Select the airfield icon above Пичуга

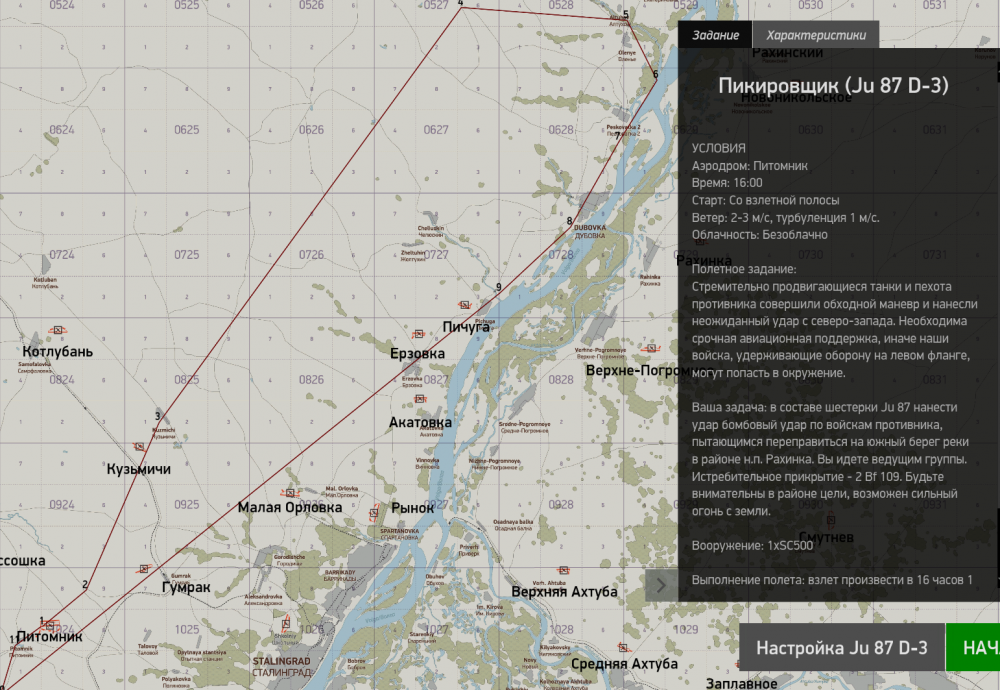pos(464,305)
